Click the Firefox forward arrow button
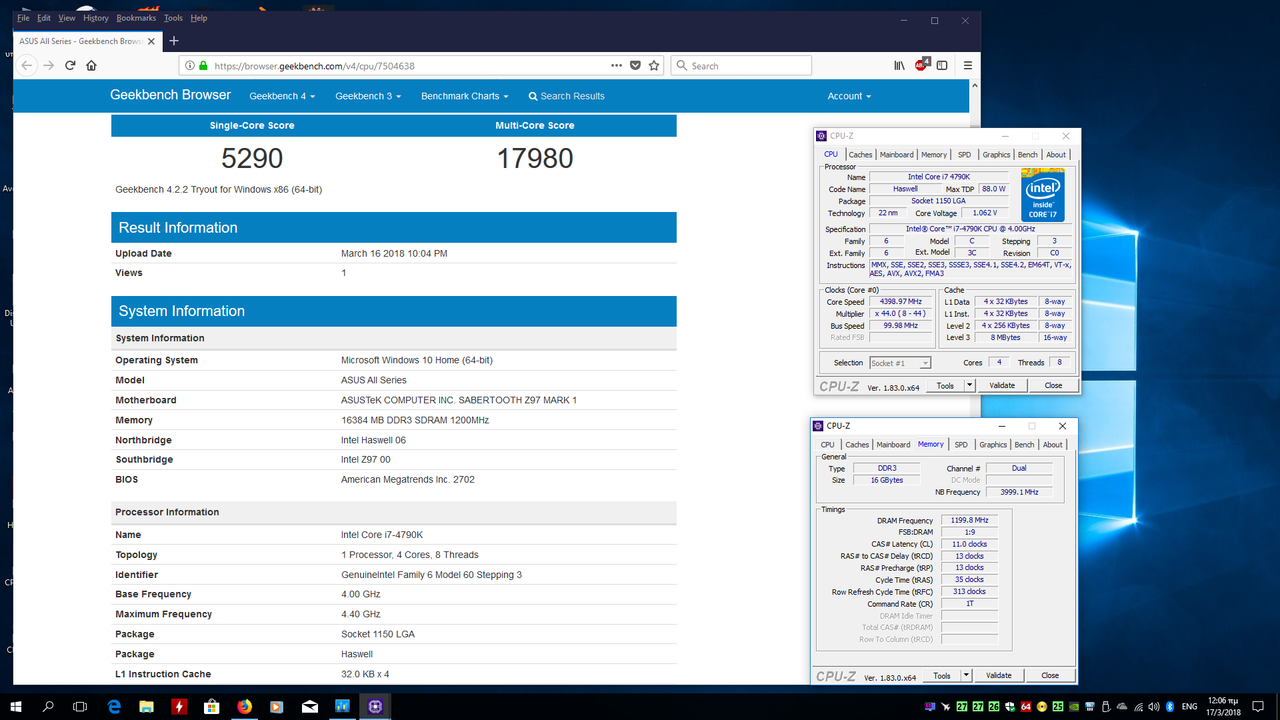The image size is (1280, 720). click(48, 65)
